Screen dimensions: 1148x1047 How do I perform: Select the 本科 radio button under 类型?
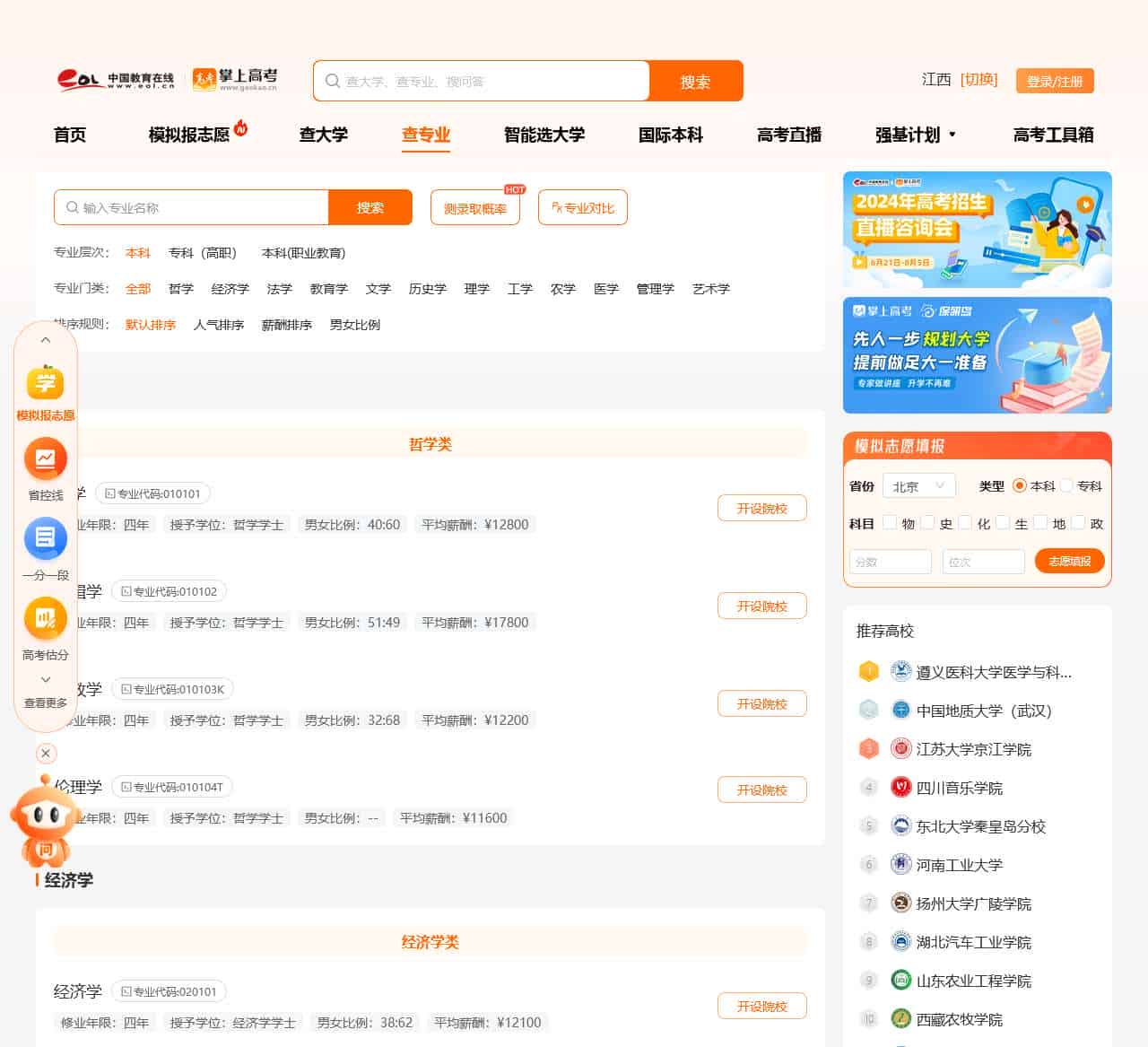[x=1021, y=485]
